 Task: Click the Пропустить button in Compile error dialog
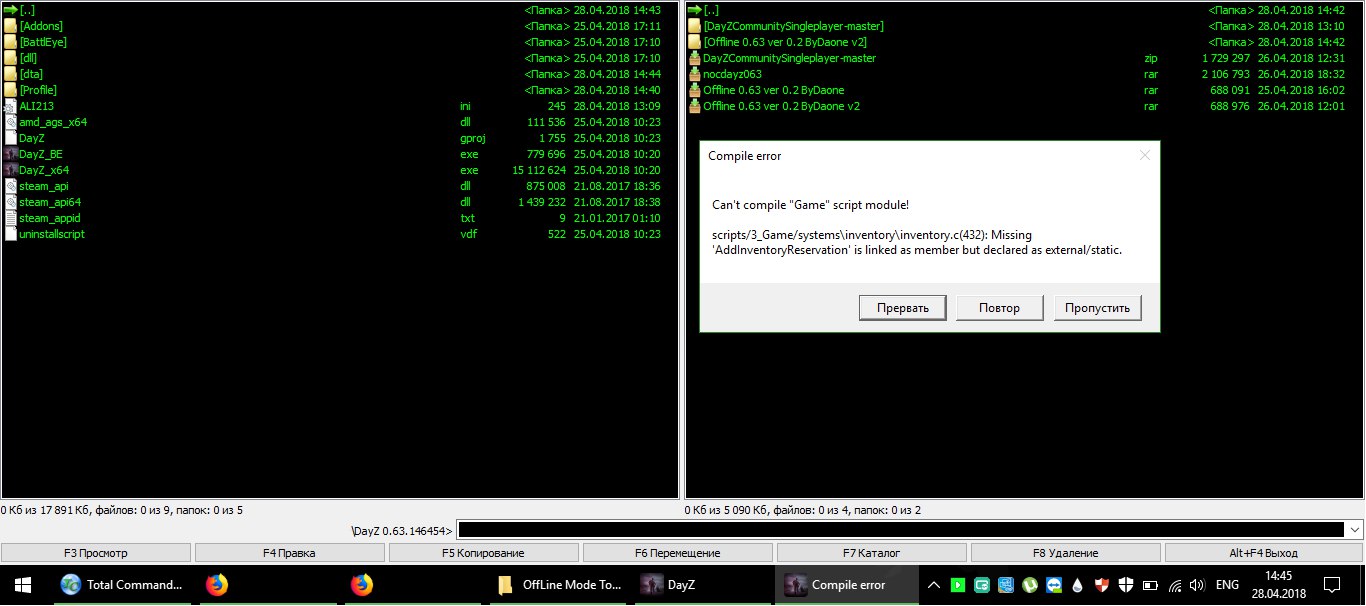(x=1097, y=308)
